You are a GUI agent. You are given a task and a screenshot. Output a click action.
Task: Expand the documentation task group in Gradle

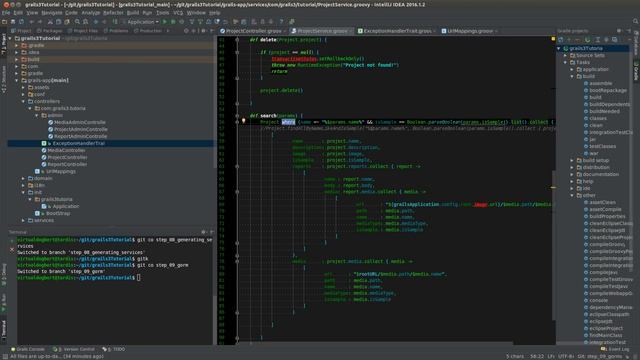(x=572, y=174)
